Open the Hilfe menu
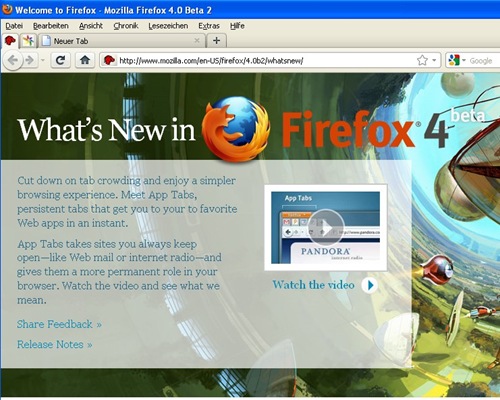Viewport: 500px width, 400px height. click(x=237, y=26)
